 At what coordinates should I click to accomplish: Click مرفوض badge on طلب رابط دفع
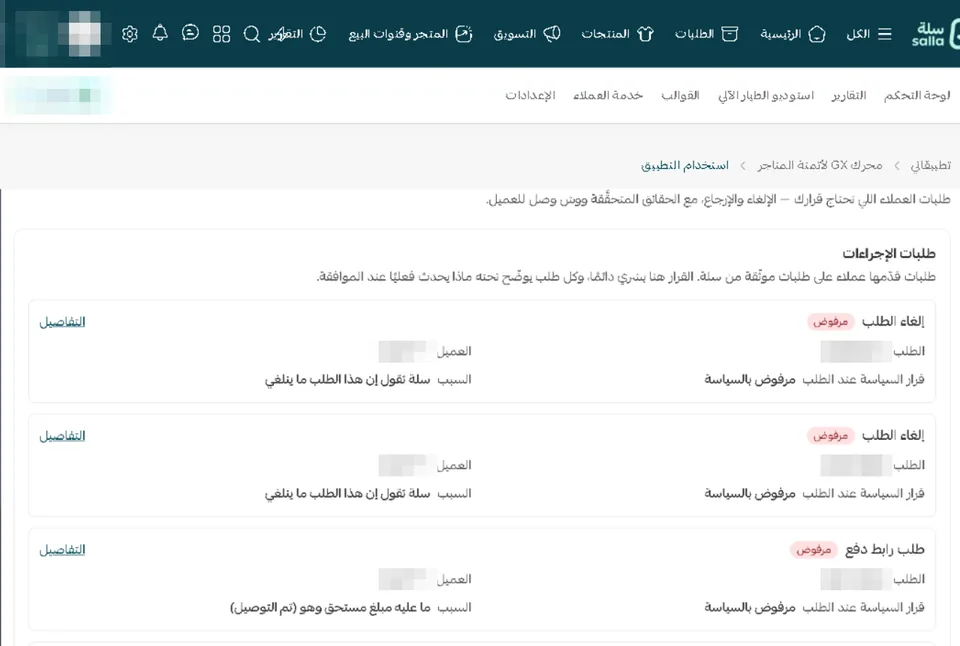tap(813, 550)
